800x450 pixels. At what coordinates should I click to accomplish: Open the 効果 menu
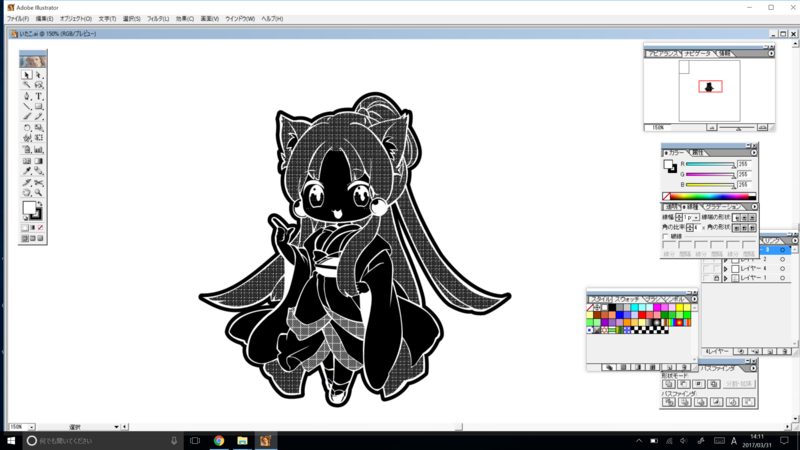click(x=185, y=18)
